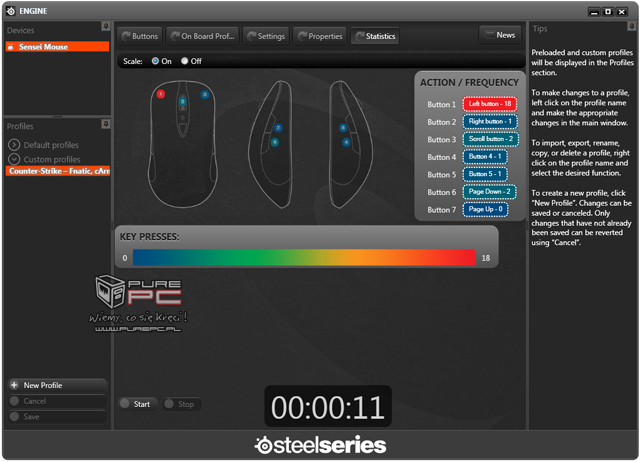The height and width of the screenshot is (462, 640).
Task: Click the Button 4 - 1 label
Action: (485, 156)
